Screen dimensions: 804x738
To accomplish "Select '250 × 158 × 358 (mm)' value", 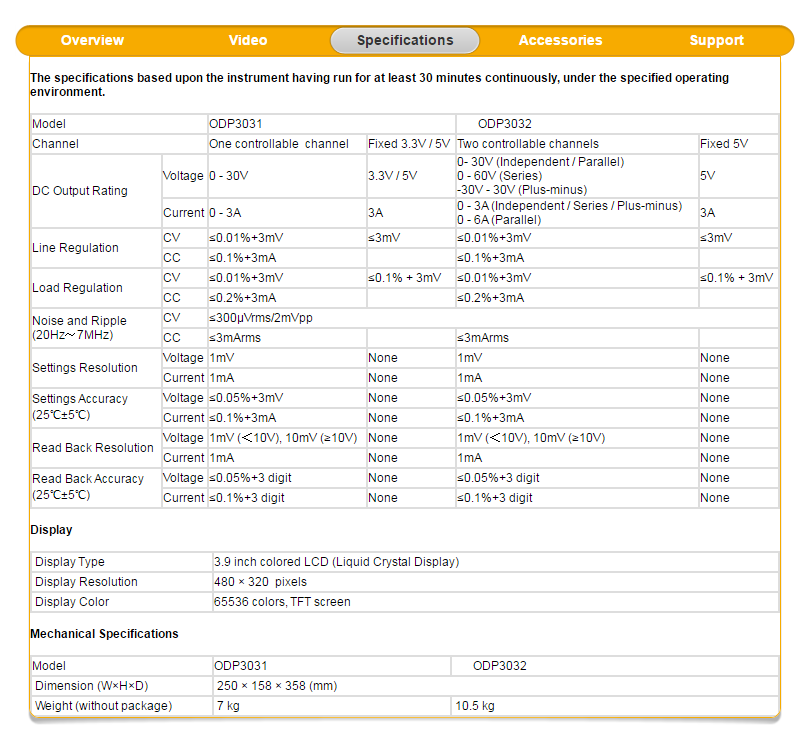I will [x=277, y=686].
